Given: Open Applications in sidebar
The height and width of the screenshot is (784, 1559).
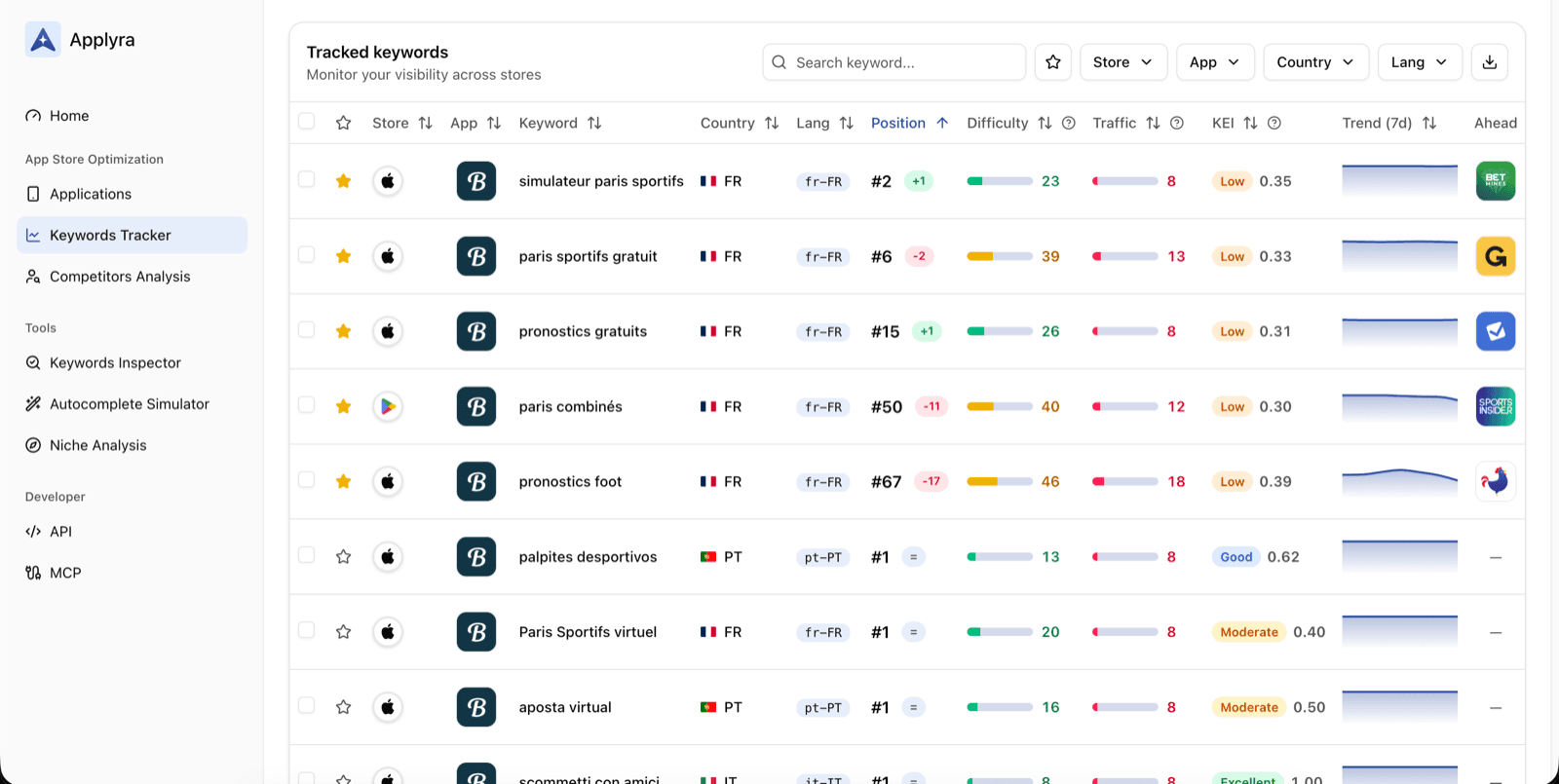Looking at the screenshot, I should click(x=132, y=194).
